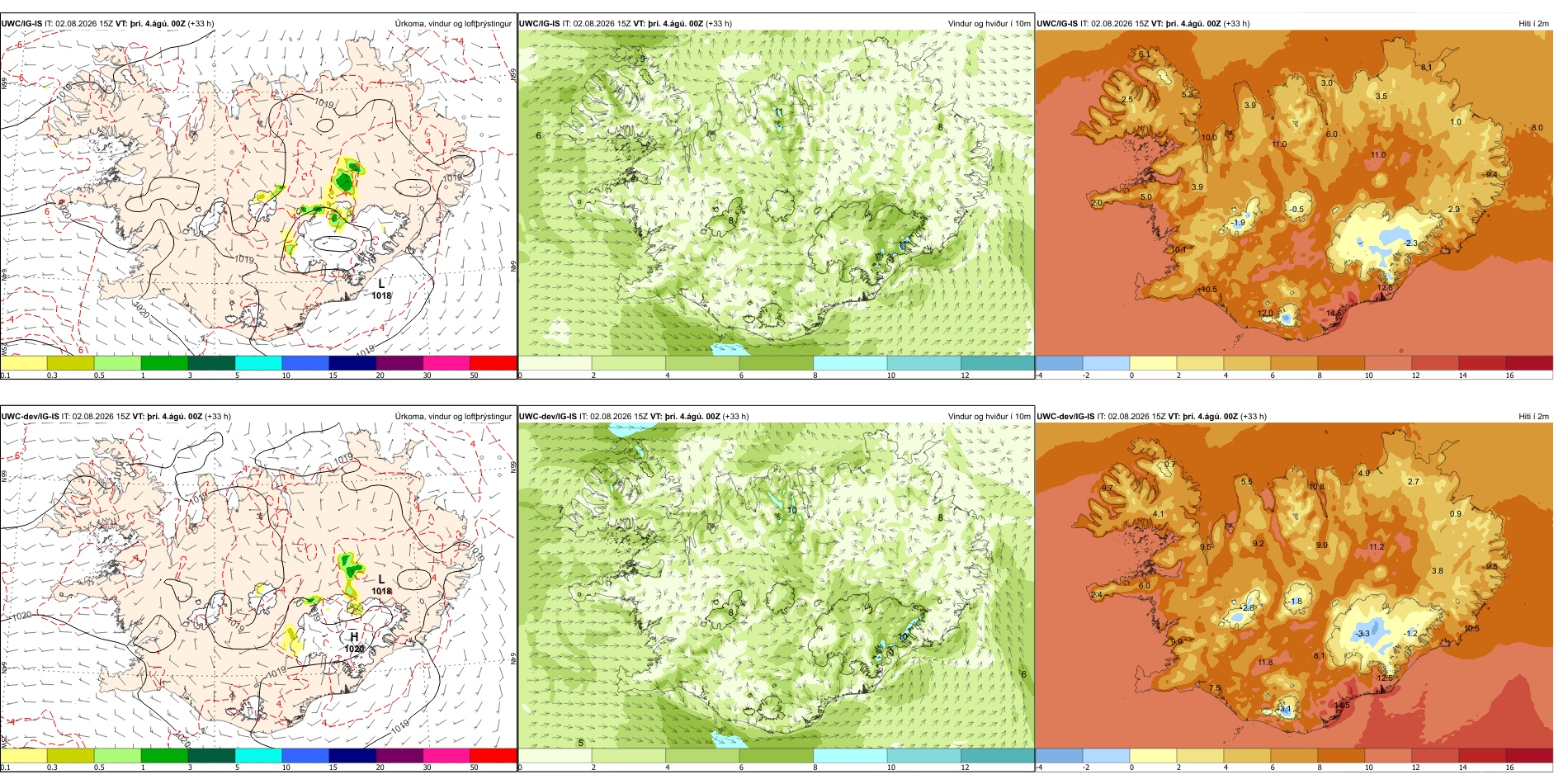Click the -2.3 glacier reading on UWC temperature map
The width and height of the screenshot is (1568, 784).
[1410, 243]
